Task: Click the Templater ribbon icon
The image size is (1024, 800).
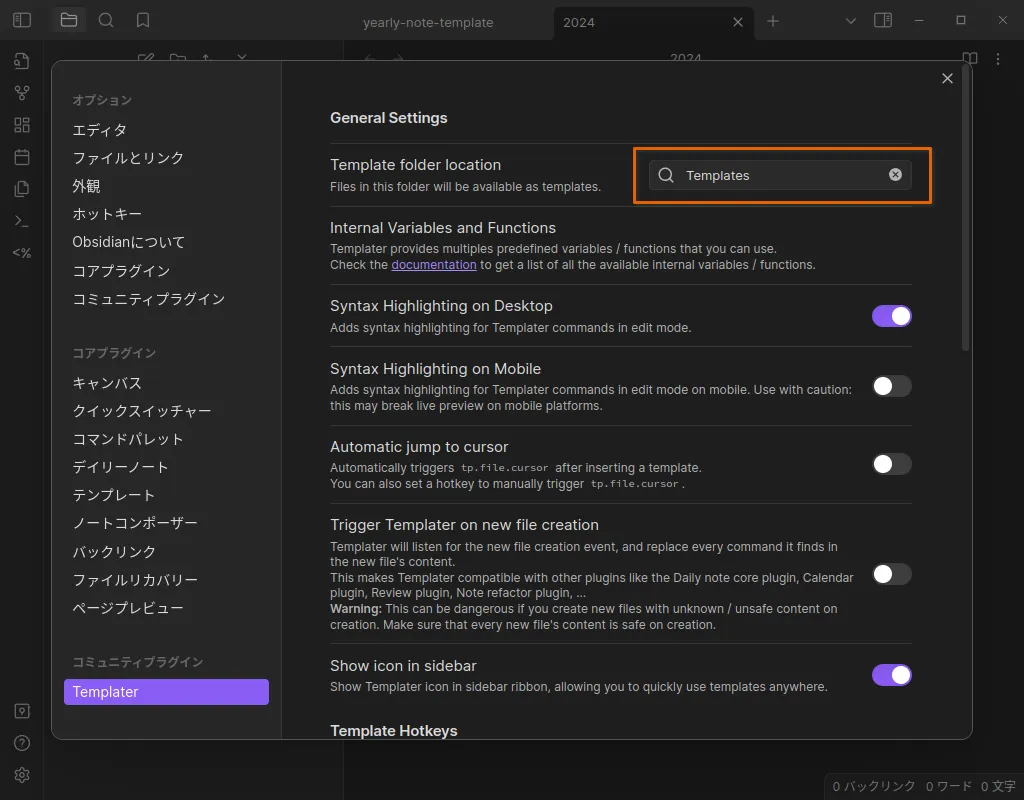Action: (x=22, y=253)
